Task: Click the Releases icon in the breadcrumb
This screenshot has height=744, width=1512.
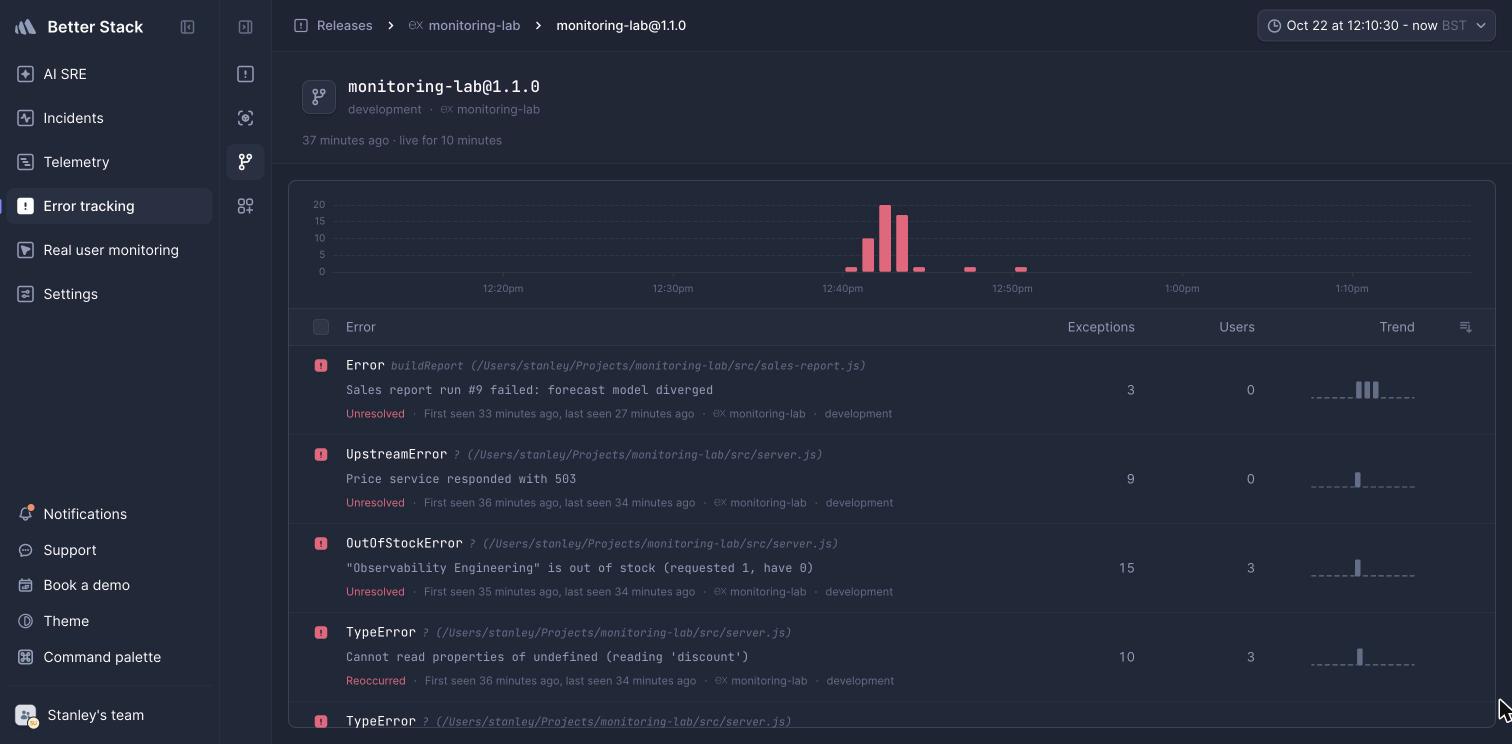Action: 301,26
